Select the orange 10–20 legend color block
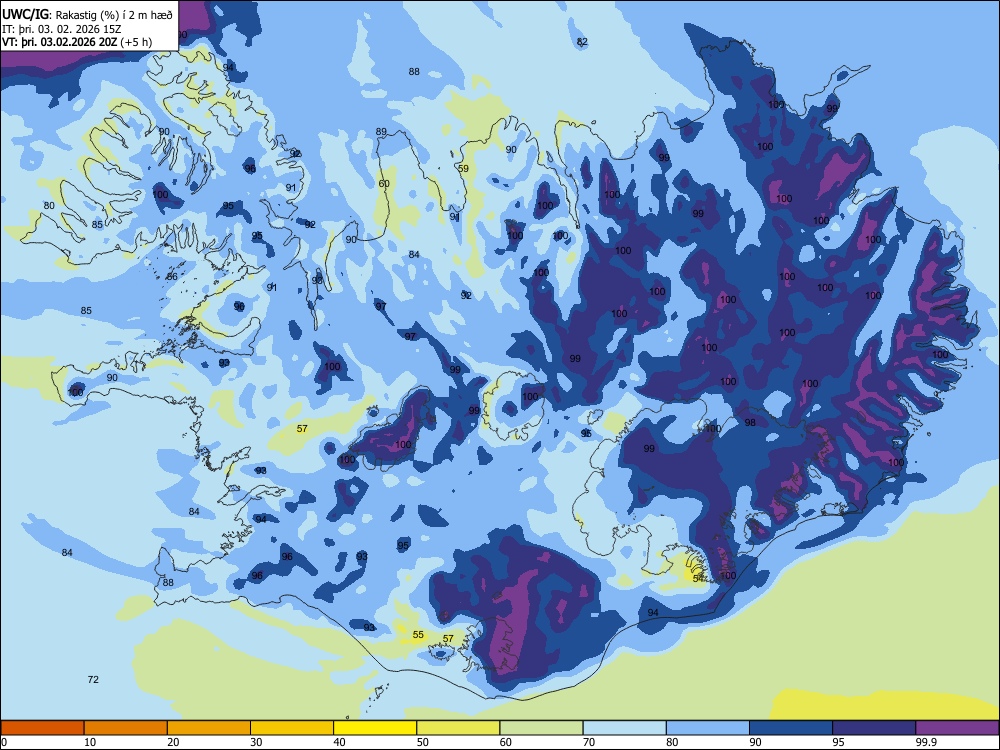1000x750 pixels. pos(126,728)
